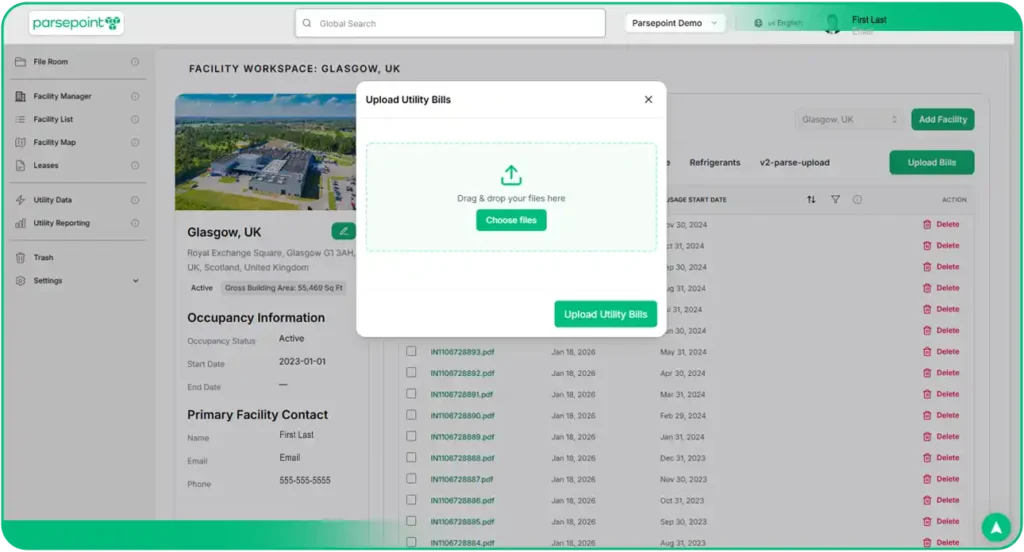Click the upload arrow icon in drop zone
This screenshot has width=1024, height=552.
pos(511,175)
